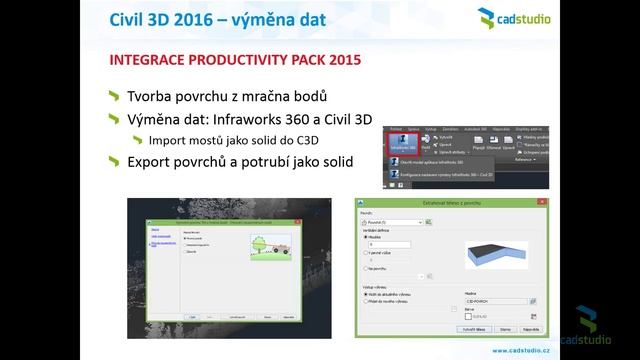The height and width of the screenshot is (360, 640).
Task: Click the Hladina layer name field
Action: point(496,301)
